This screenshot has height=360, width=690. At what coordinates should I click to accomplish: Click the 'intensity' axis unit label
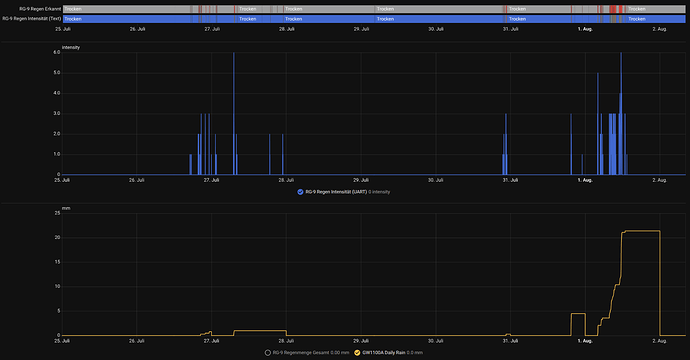(x=71, y=48)
